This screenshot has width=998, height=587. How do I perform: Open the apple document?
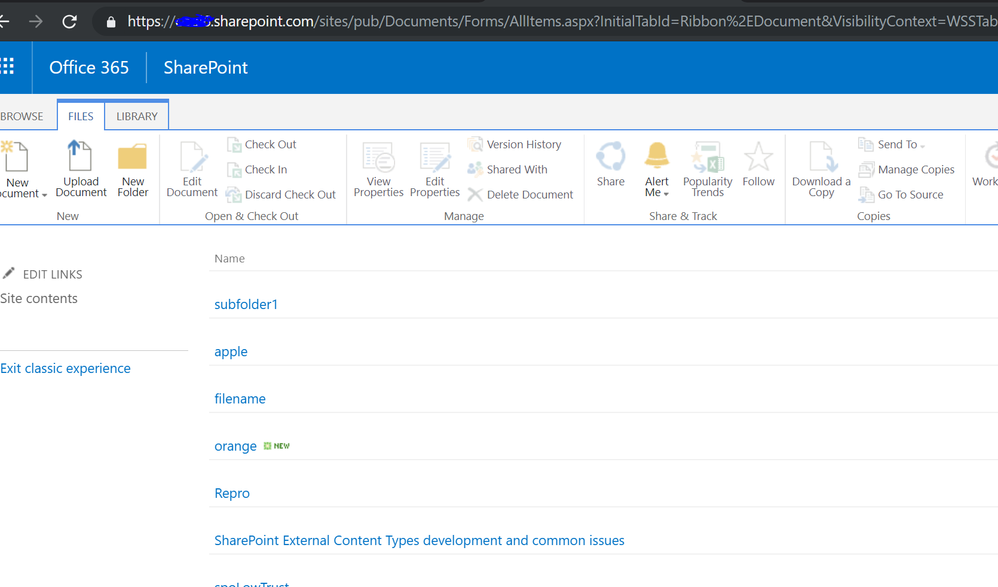(x=231, y=351)
